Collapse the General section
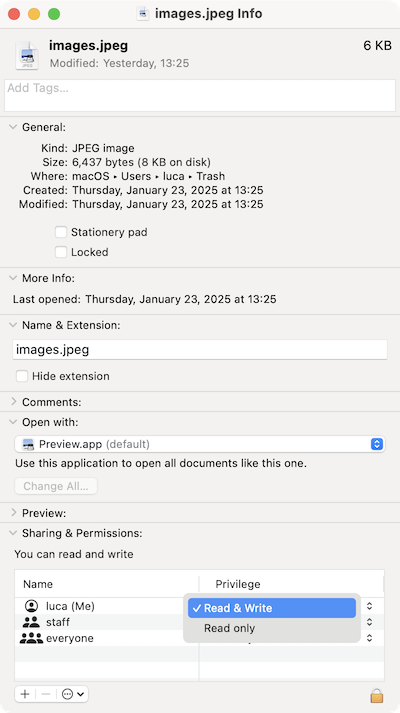Image resolution: width=400 pixels, height=713 pixels. coord(13,127)
